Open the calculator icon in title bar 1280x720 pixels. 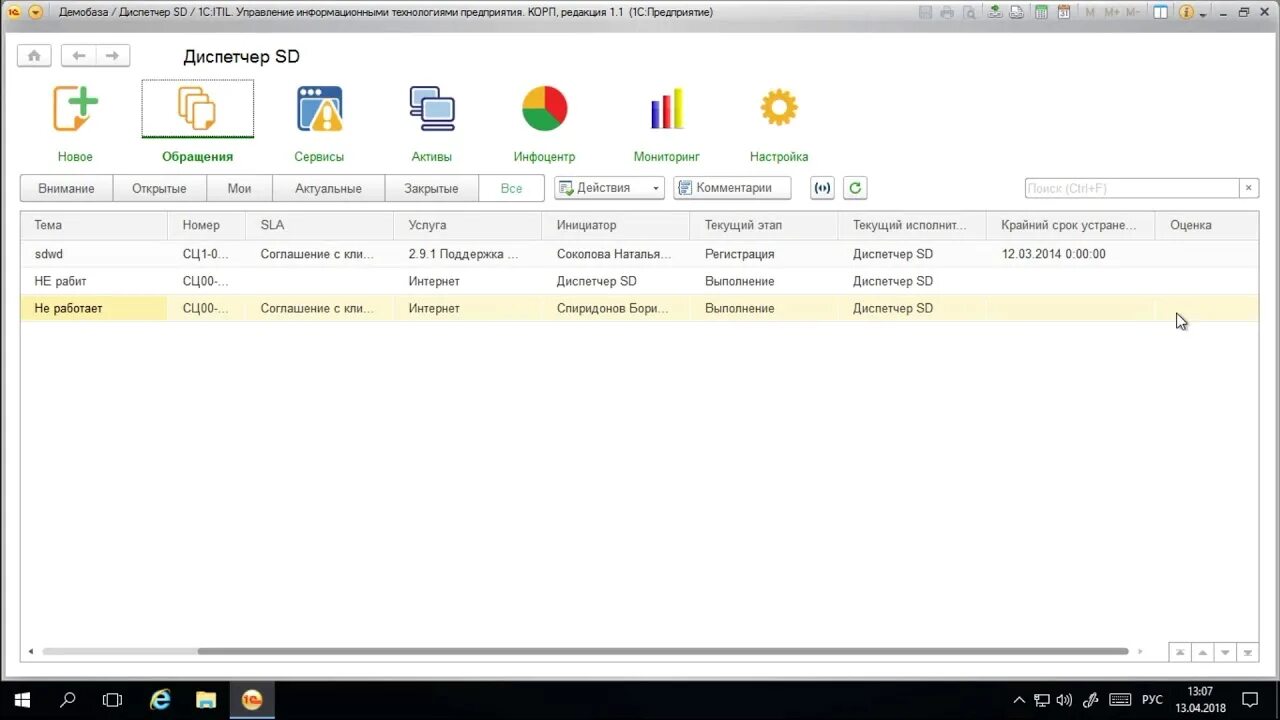[x=1041, y=12]
